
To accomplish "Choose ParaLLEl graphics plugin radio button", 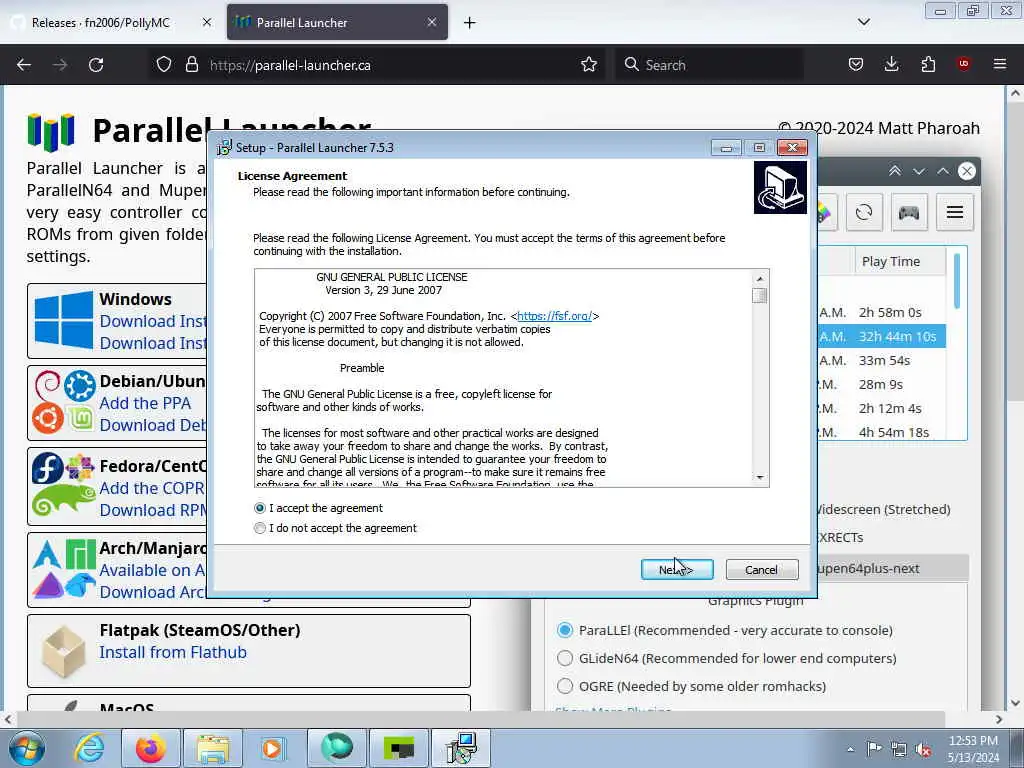I will point(565,630).
